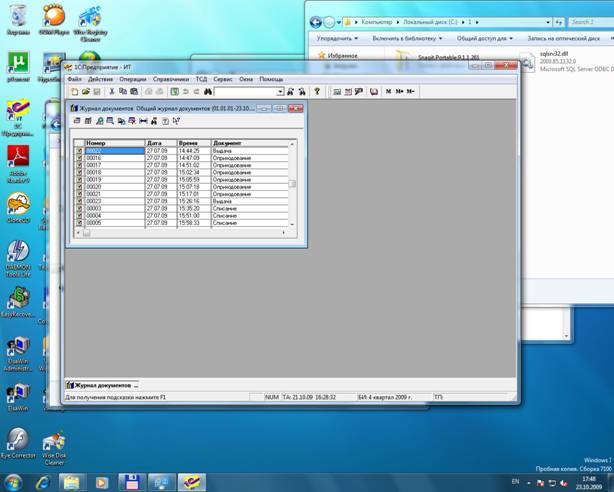Open the Справочники menu
The height and width of the screenshot is (492, 614).
click(171, 79)
